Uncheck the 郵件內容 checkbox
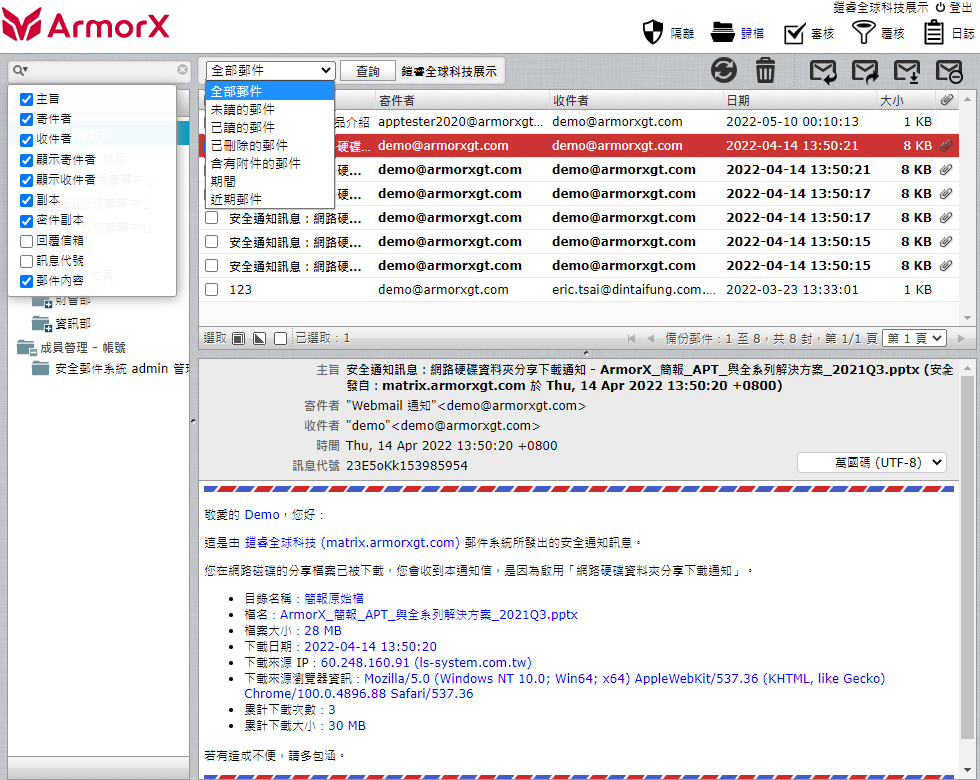 [26, 281]
